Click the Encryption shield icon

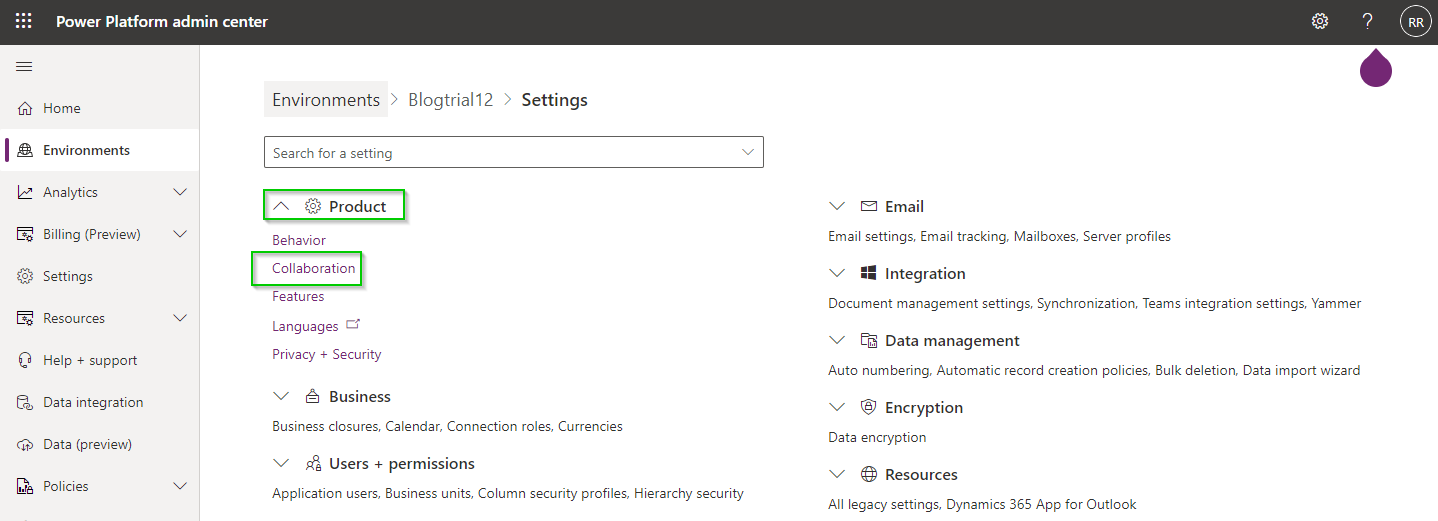(869, 407)
